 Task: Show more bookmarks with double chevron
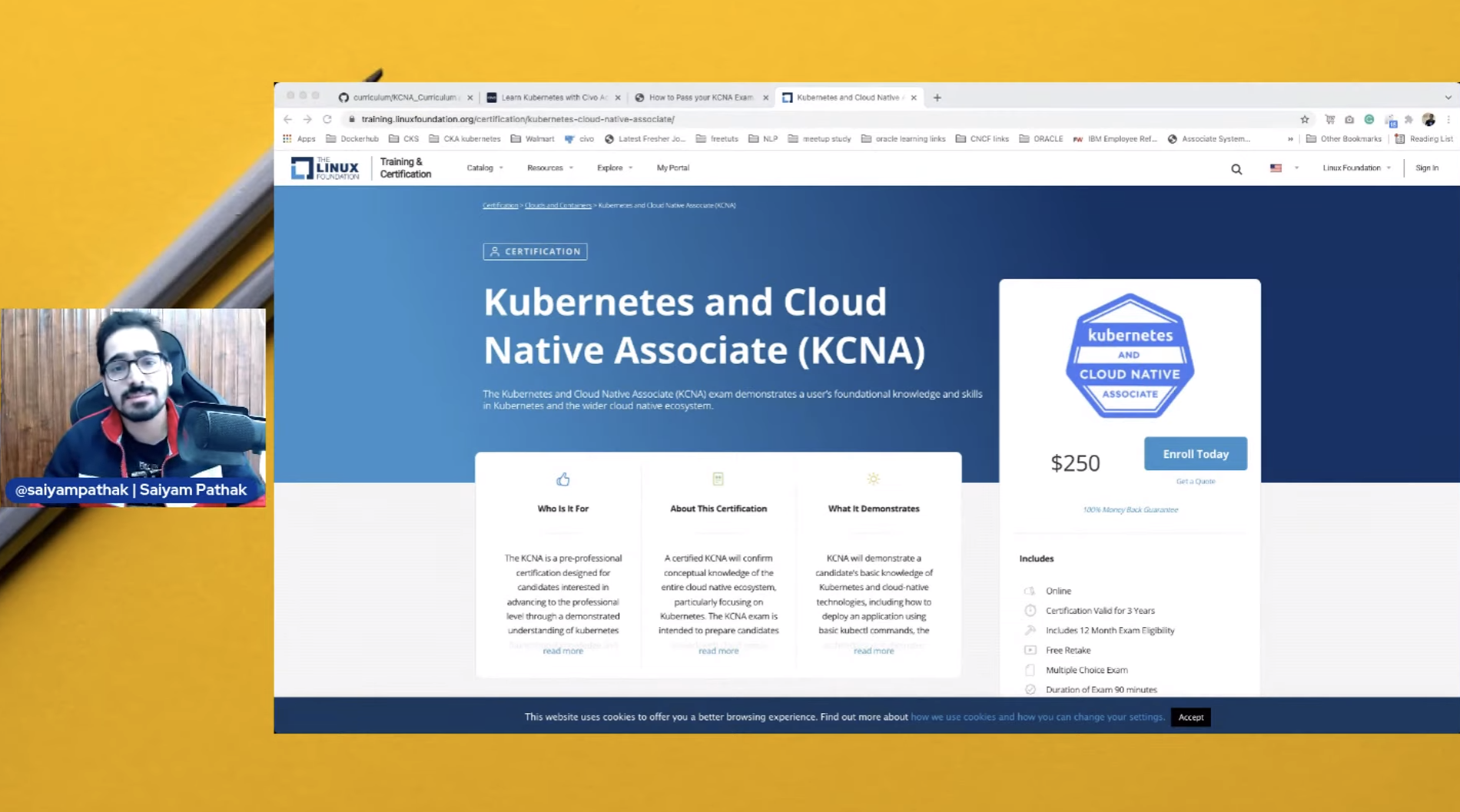[x=1290, y=139]
